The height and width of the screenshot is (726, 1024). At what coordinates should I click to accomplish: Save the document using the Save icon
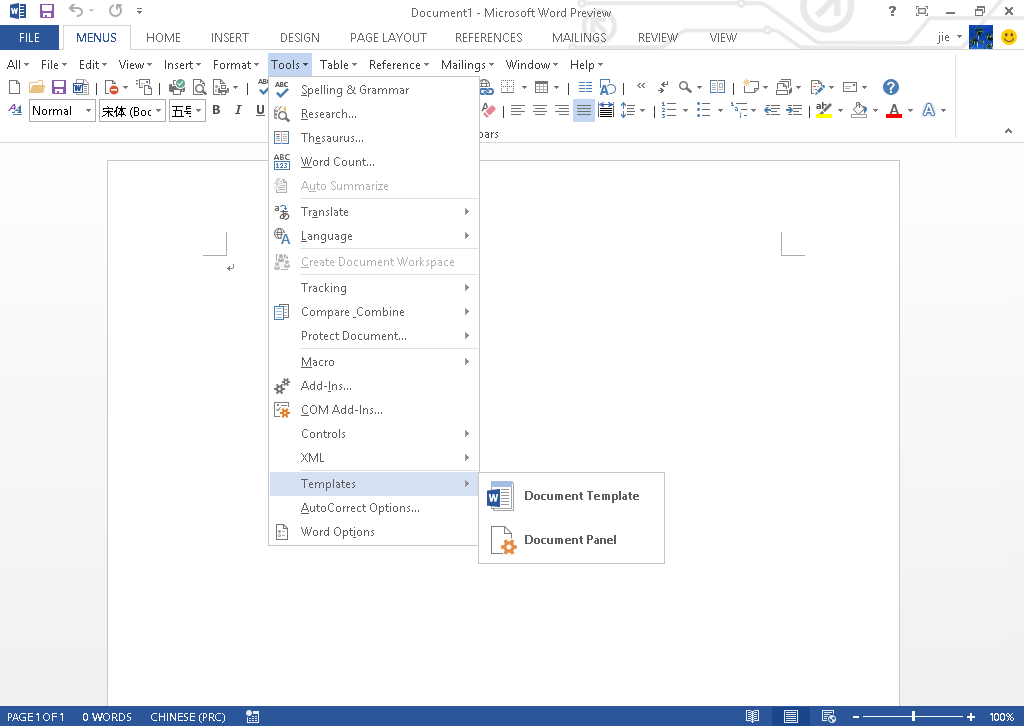(x=58, y=87)
